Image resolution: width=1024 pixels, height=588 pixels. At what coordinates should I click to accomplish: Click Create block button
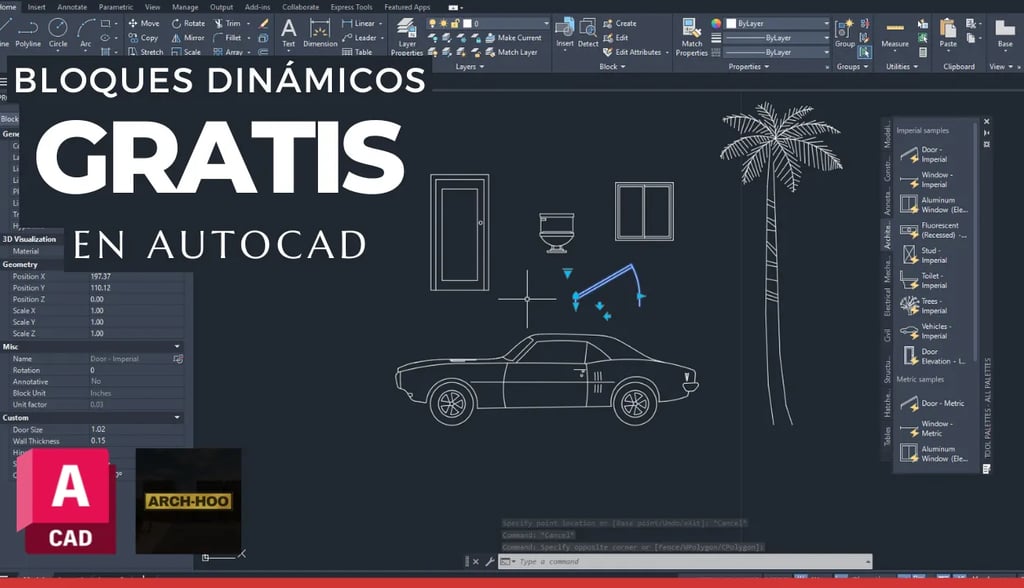(x=620, y=23)
